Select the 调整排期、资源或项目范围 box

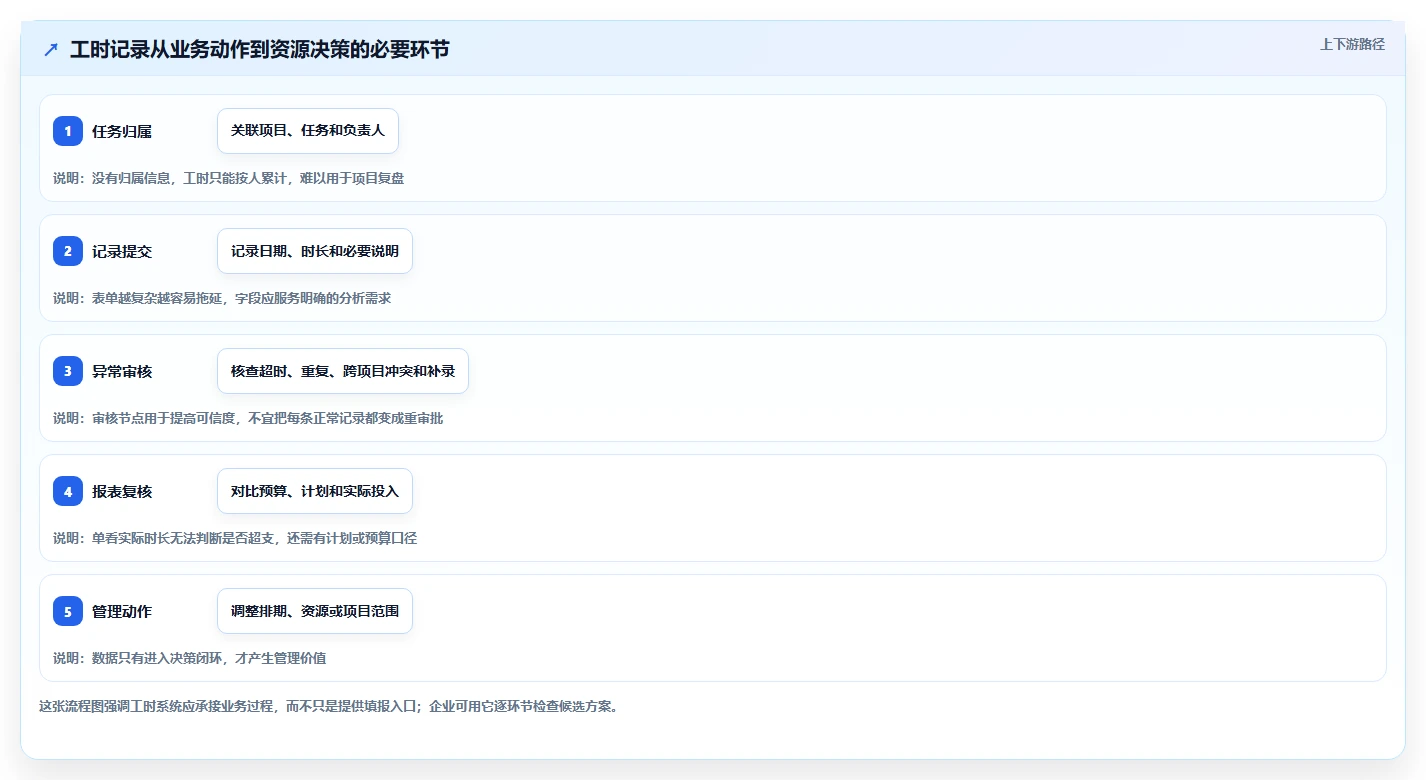pos(315,611)
